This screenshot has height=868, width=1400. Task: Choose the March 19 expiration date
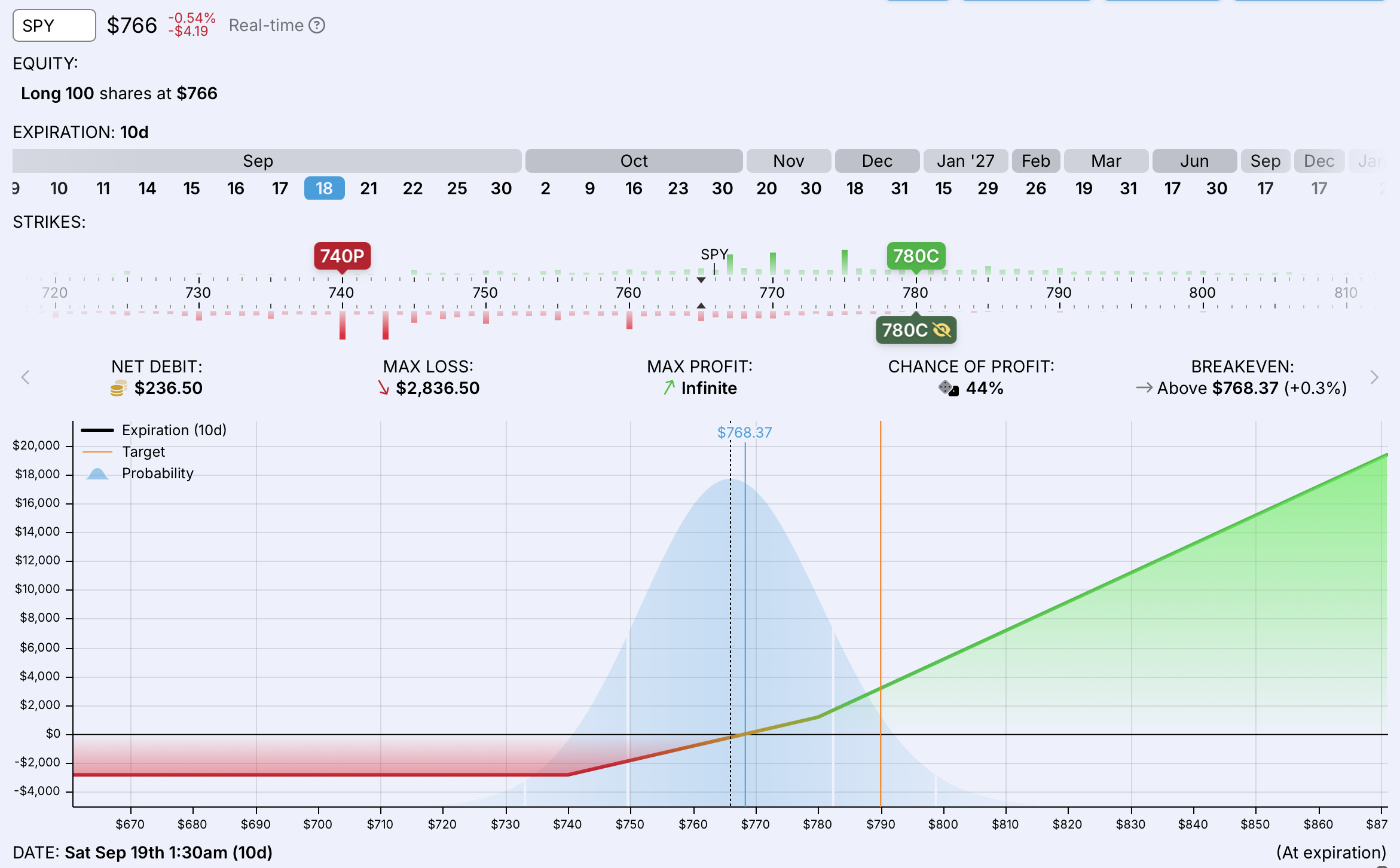[x=1084, y=188]
